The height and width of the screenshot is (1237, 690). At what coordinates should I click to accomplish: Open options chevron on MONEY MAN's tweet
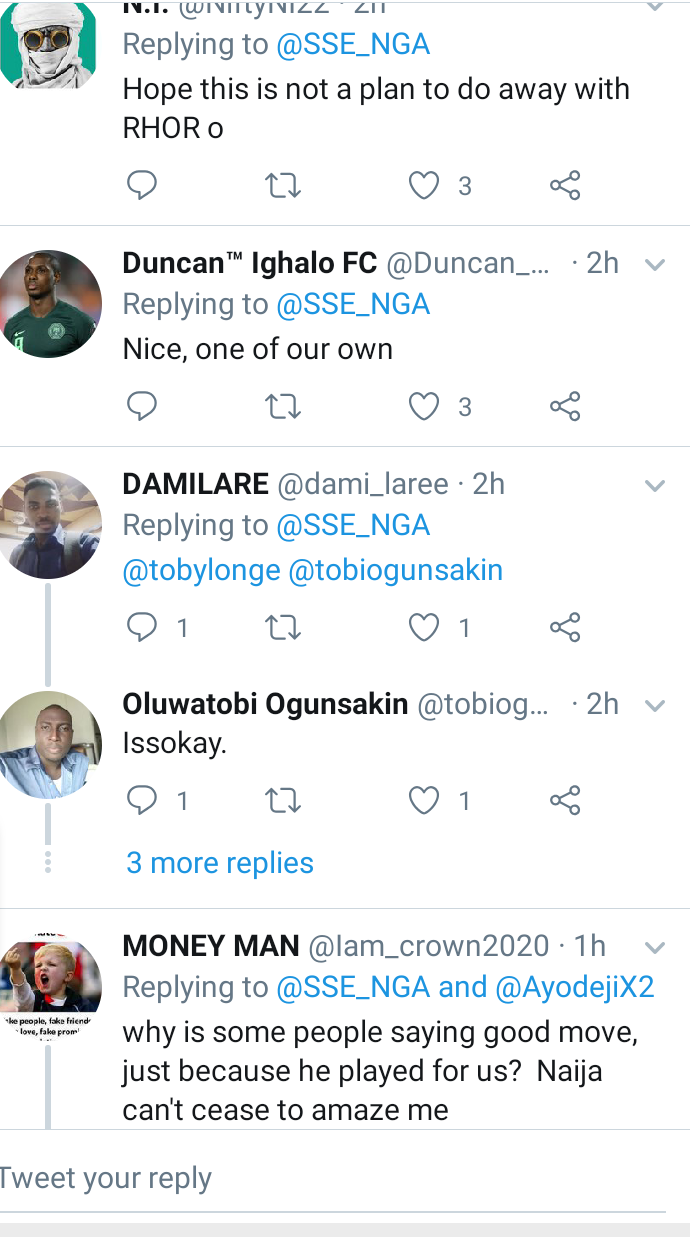655,947
